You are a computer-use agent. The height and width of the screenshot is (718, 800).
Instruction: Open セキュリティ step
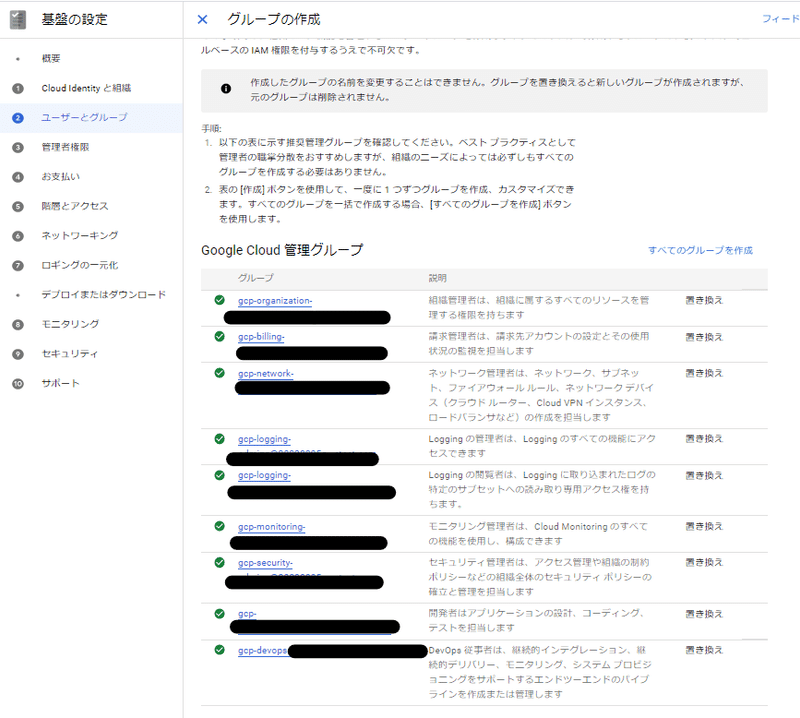click(70, 354)
